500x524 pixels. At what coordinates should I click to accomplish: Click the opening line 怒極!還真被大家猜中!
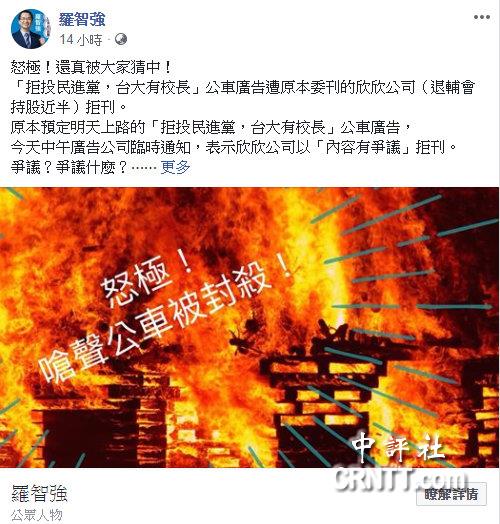pyautogui.click(x=91, y=68)
